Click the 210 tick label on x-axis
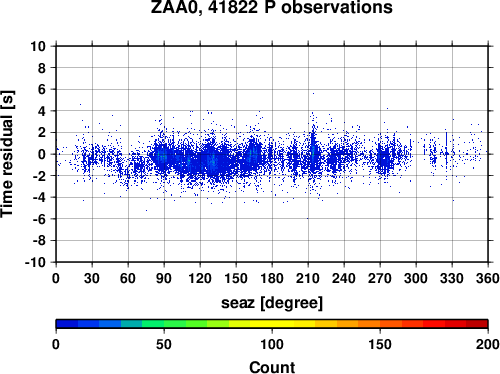This screenshot has height=374, width=500. (x=308, y=278)
